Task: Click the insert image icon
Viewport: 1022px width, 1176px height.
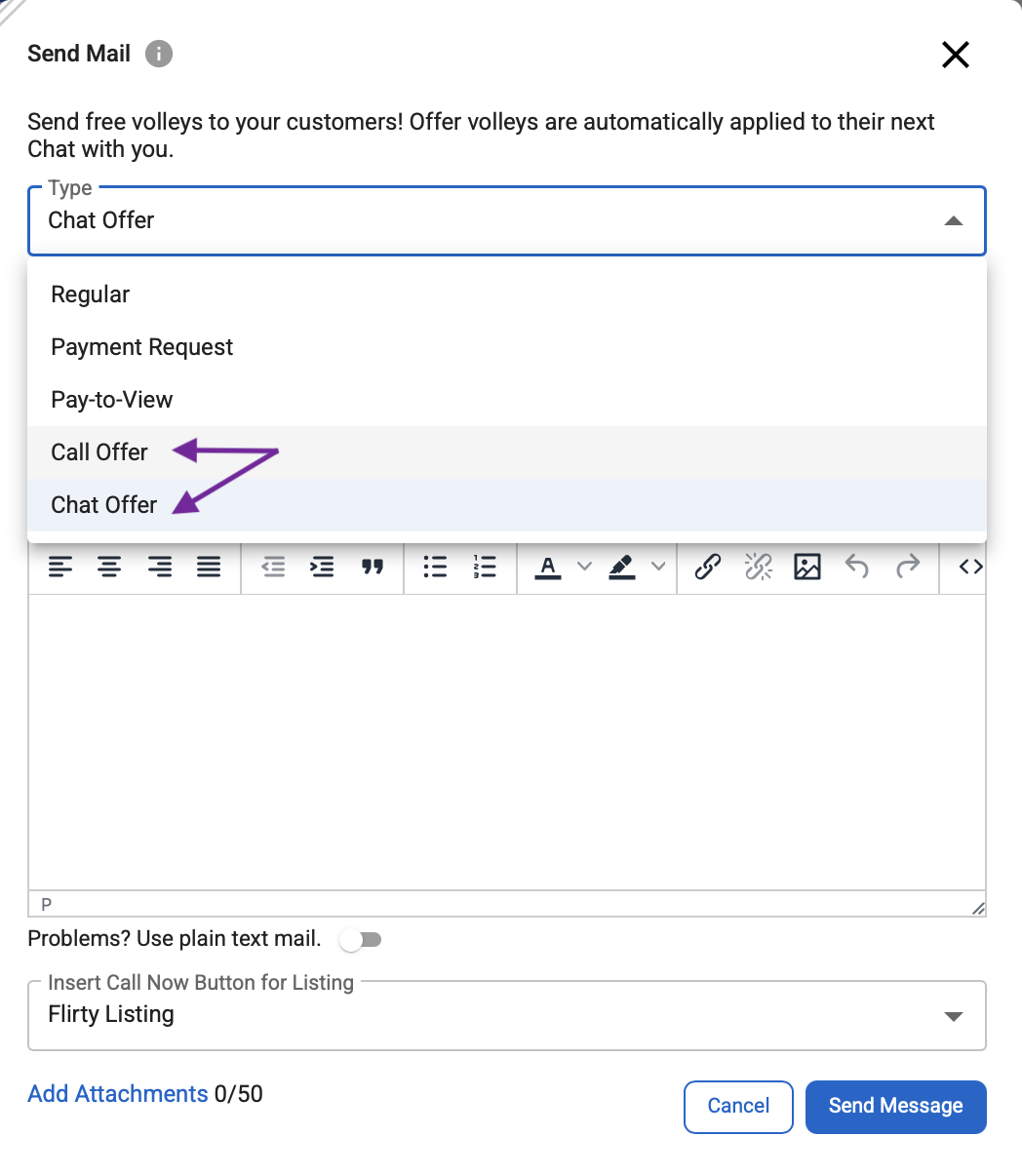Action: (x=807, y=567)
